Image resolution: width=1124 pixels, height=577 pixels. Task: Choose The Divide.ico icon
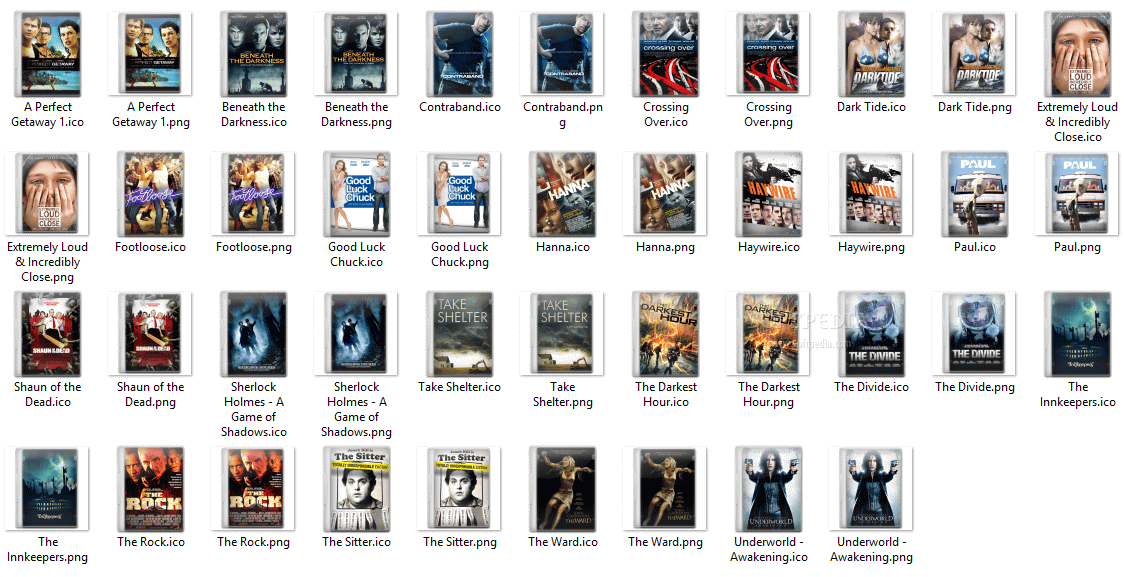click(x=872, y=334)
